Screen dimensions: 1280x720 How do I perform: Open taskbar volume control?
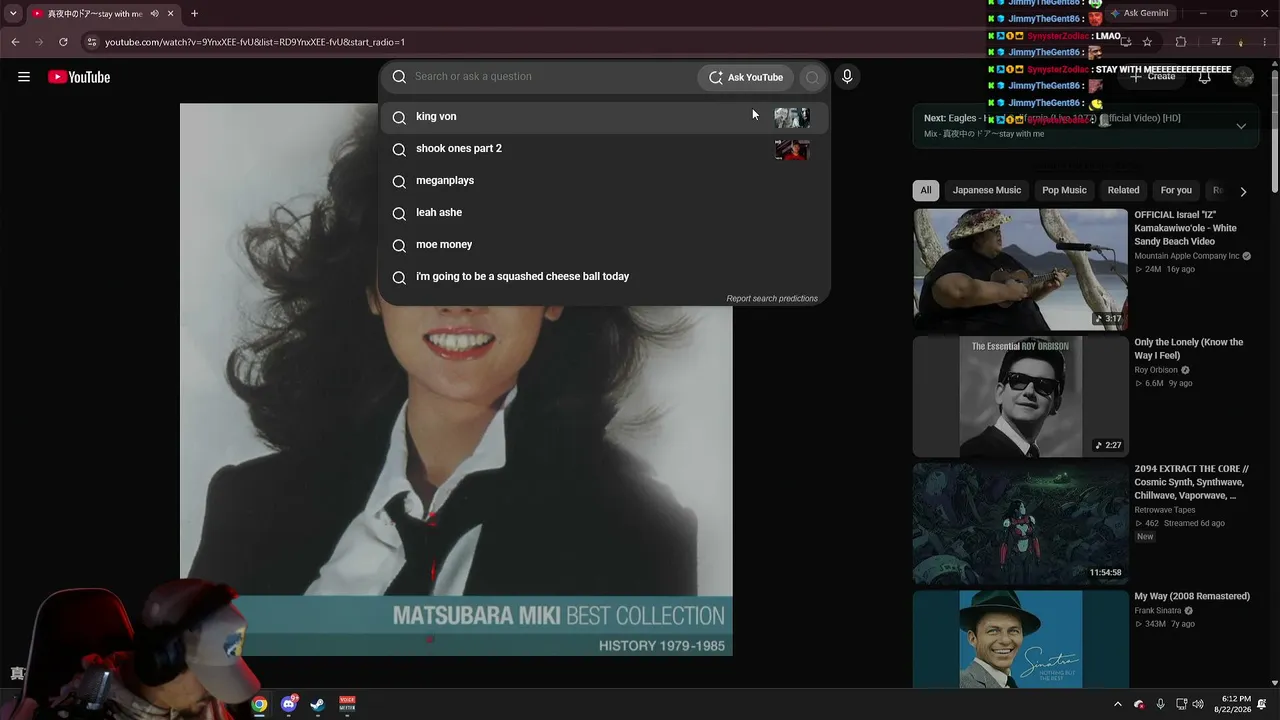(1199, 704)
